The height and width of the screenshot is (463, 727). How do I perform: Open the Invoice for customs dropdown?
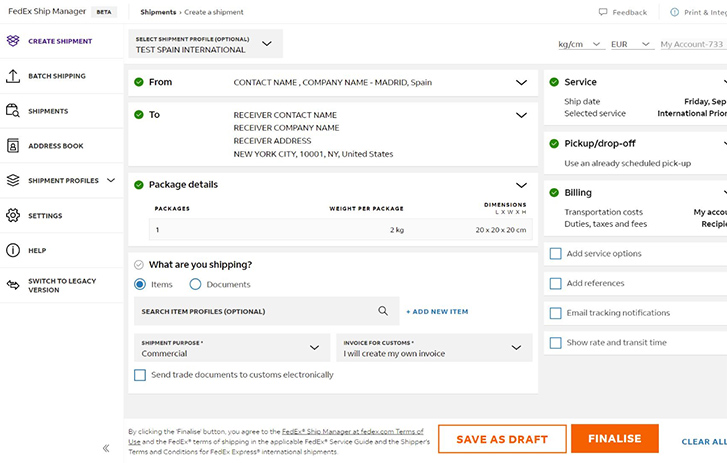coord(434,348)
